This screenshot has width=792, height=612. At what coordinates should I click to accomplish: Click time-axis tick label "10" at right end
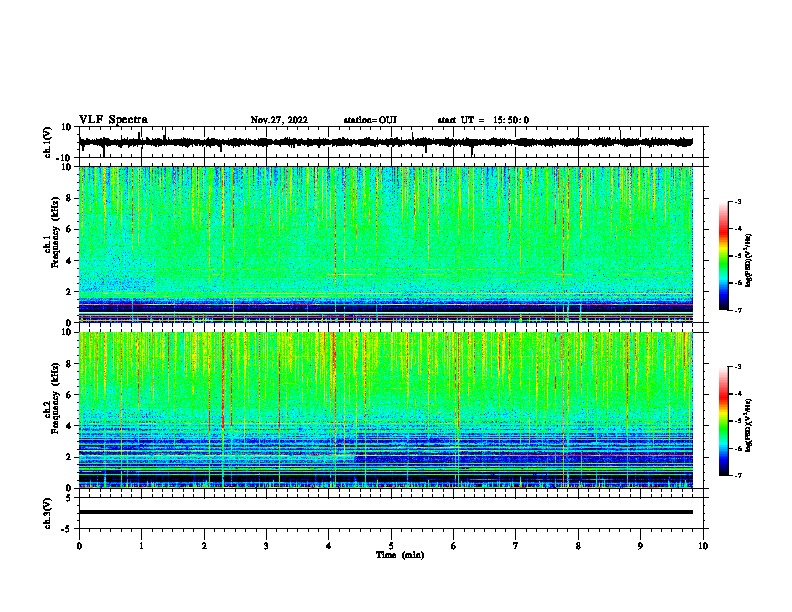point(703,546)
